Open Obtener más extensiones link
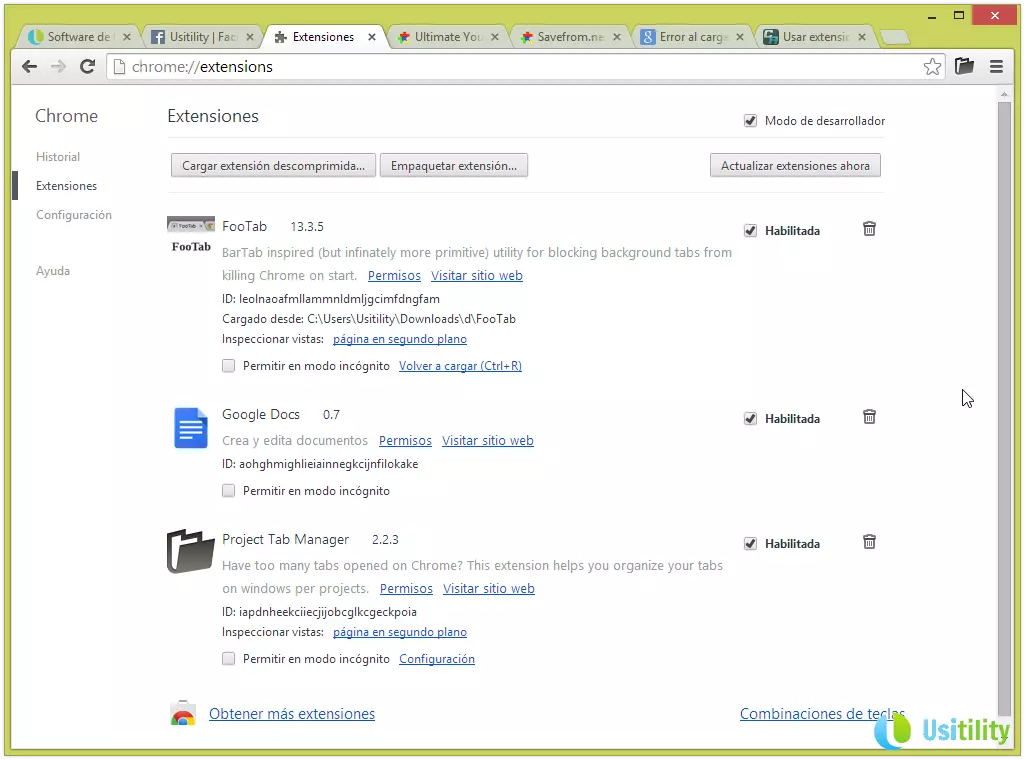 pos(292,714)
